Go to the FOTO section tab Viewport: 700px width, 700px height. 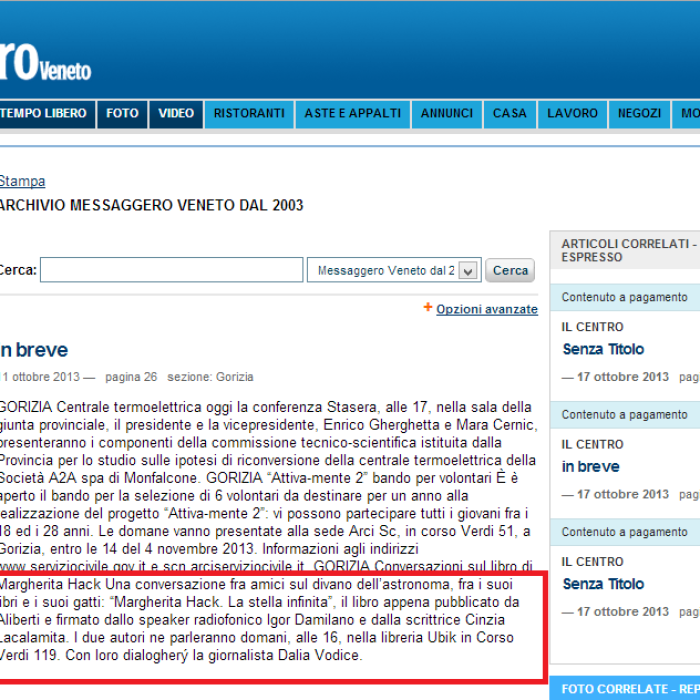122,113
